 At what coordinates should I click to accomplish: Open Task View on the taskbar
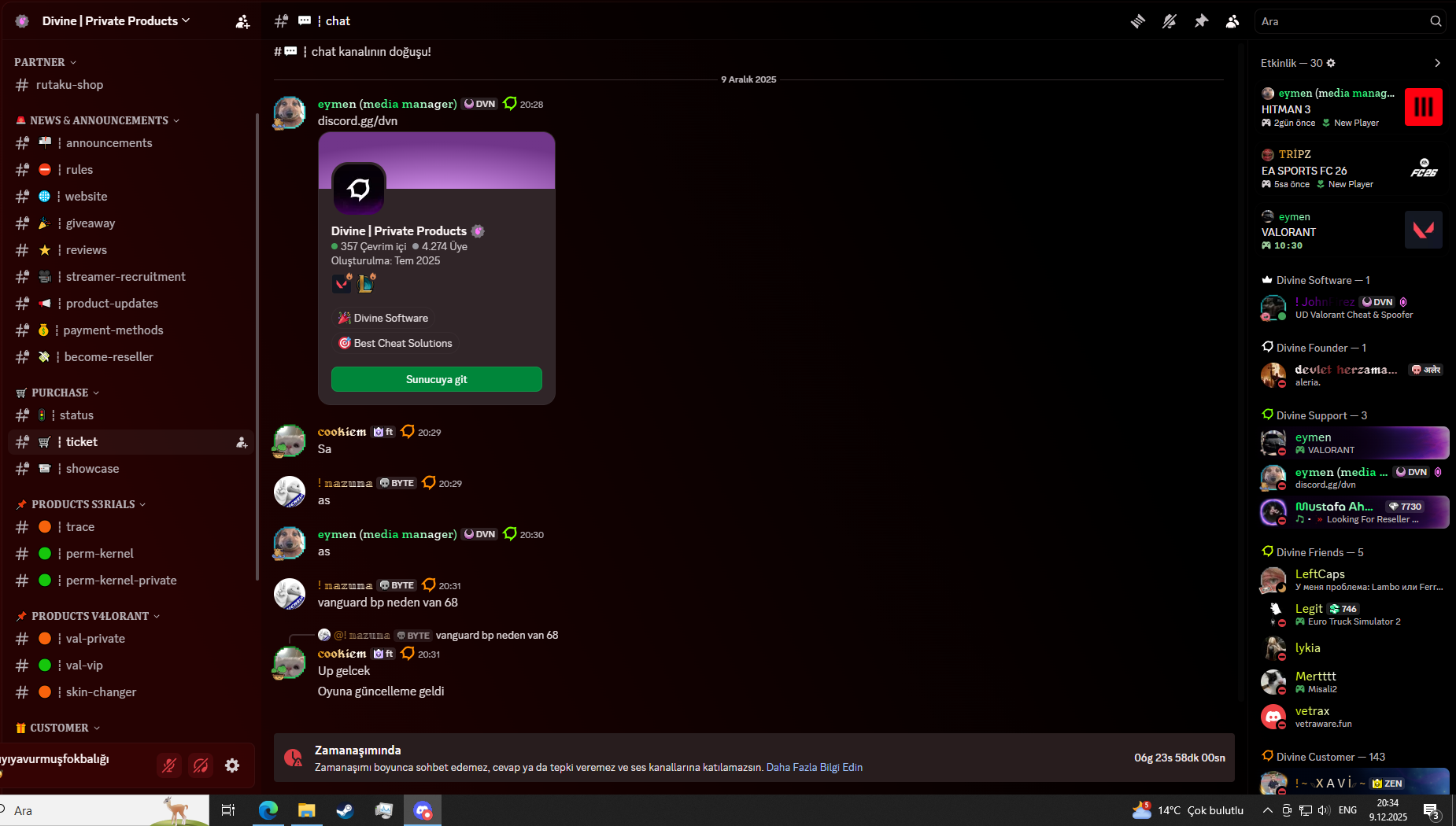pyautogui.click(x=228, y=810)
